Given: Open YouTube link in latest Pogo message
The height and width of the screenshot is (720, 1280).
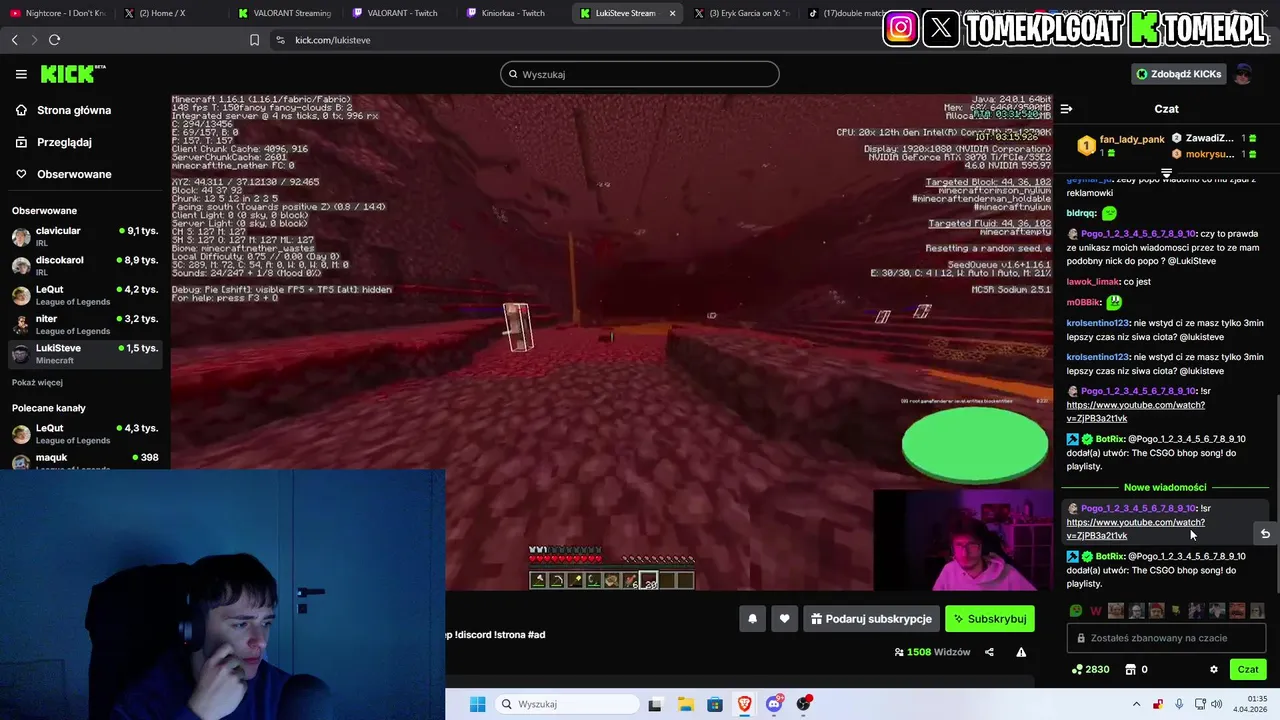Looking at the screenshot, I should [x=1135, y=529].
